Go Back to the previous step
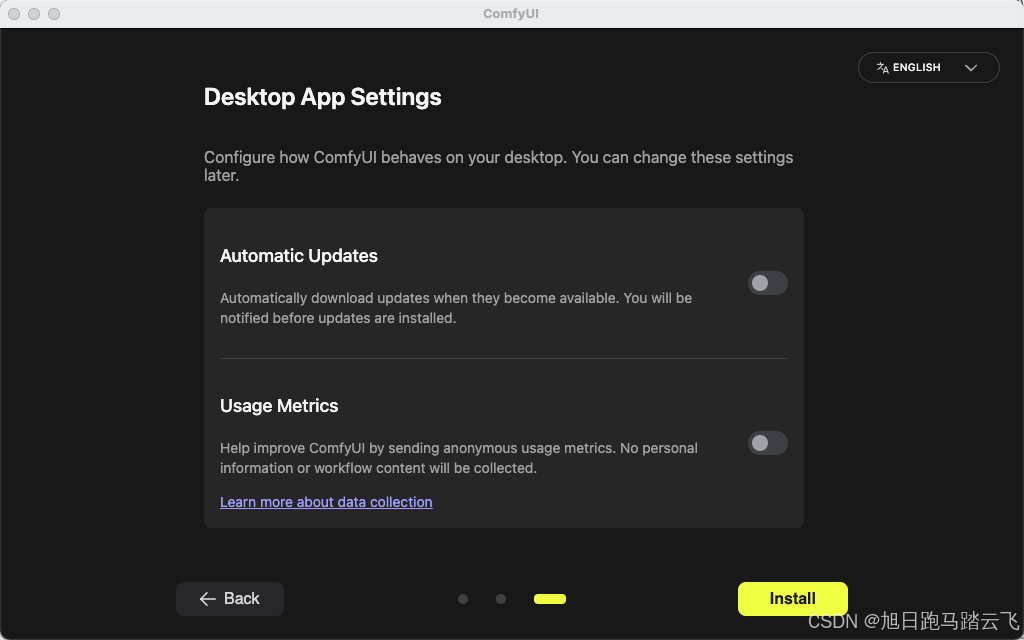The image size is (1024, 640). click(x=230, y=598)
